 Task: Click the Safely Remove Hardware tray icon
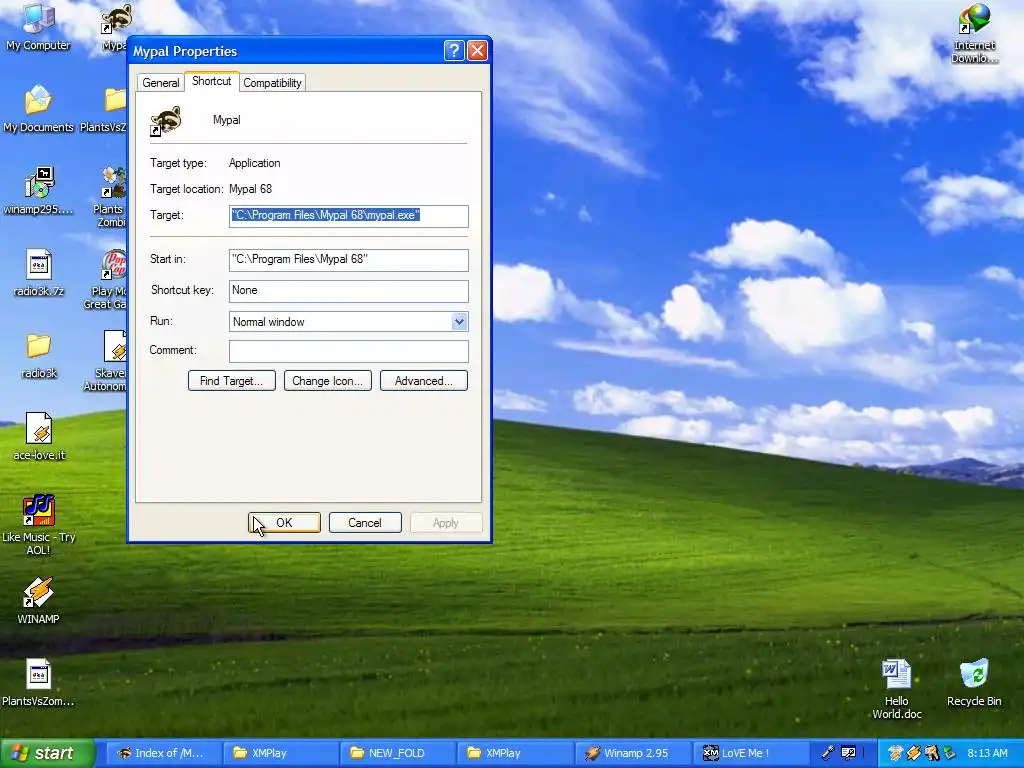[949, 753]
